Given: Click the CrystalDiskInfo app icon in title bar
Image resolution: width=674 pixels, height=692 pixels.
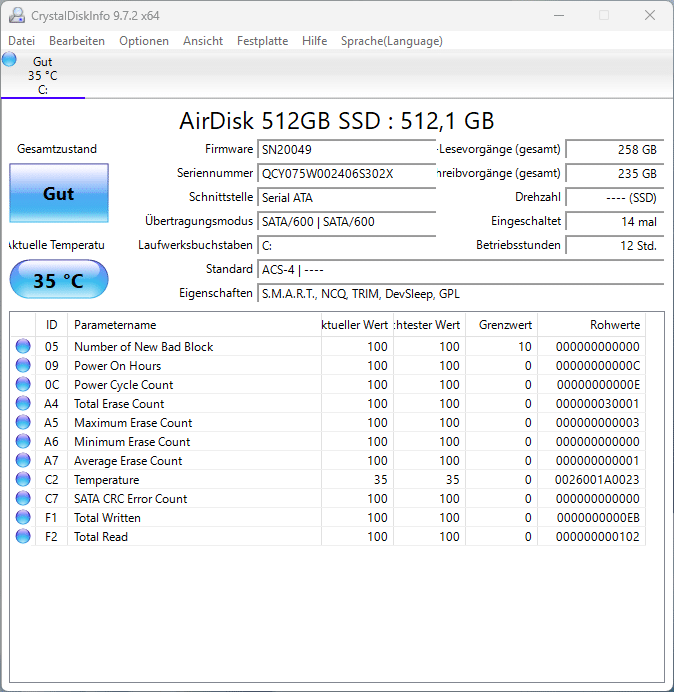Looking at the screenshot, I should tap(17, 15).
